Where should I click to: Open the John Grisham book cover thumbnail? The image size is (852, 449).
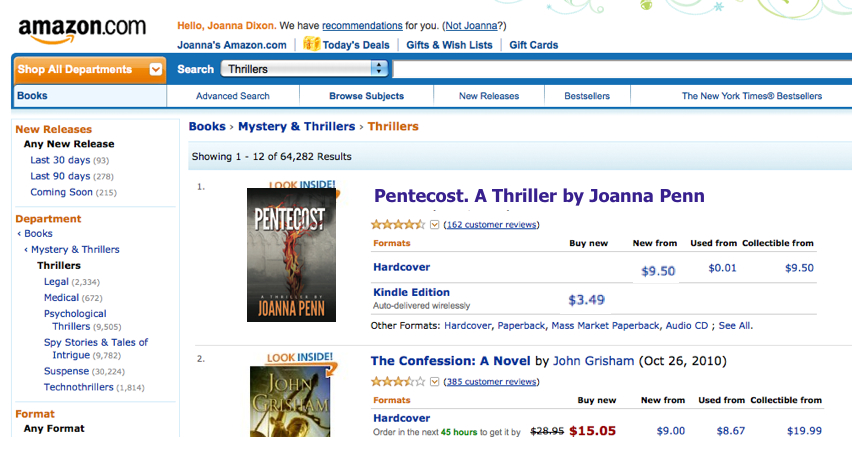(x=290, y=401)
